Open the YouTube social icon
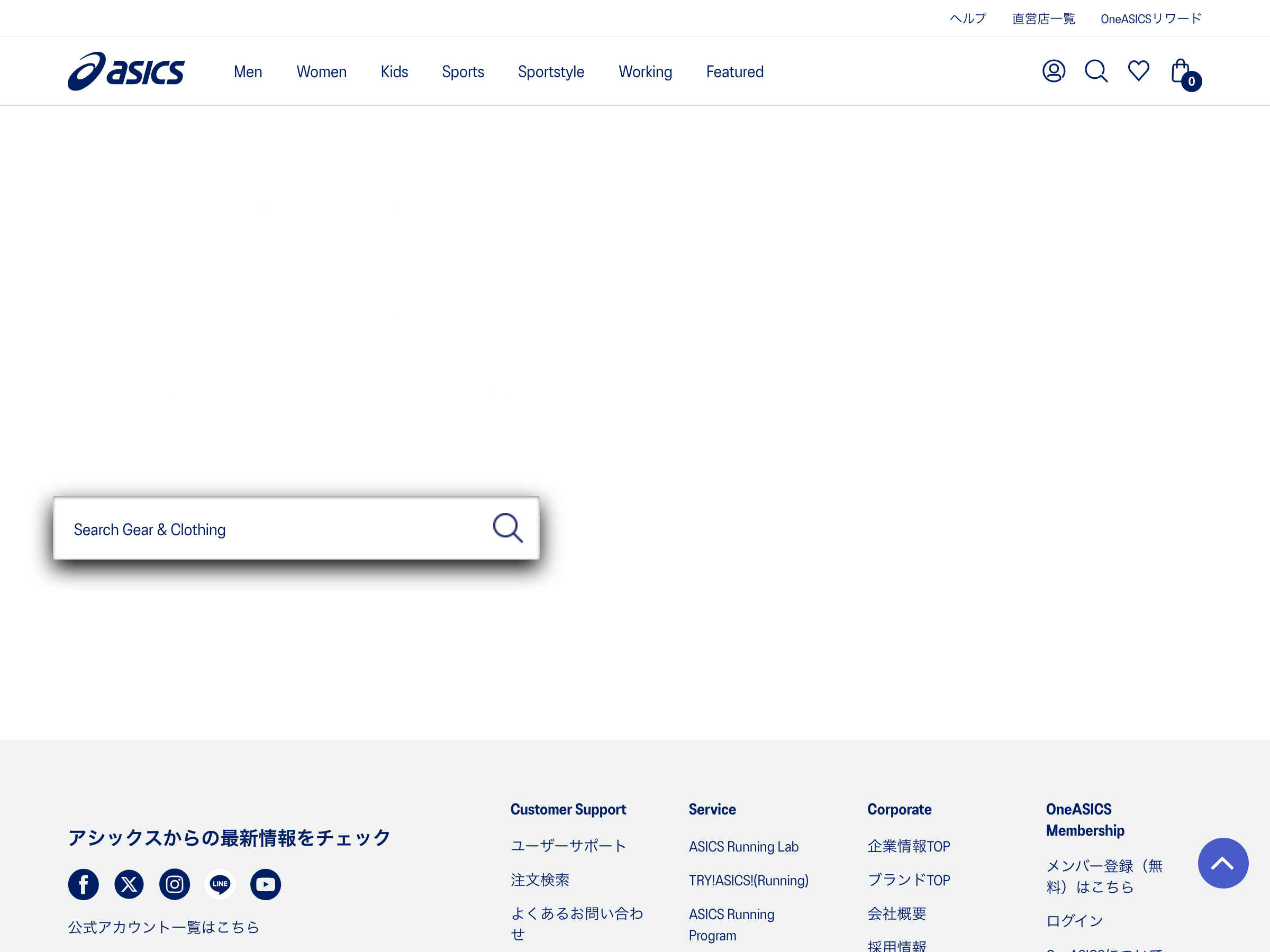The image size is (1270, 952). click(x=265, y=884)
